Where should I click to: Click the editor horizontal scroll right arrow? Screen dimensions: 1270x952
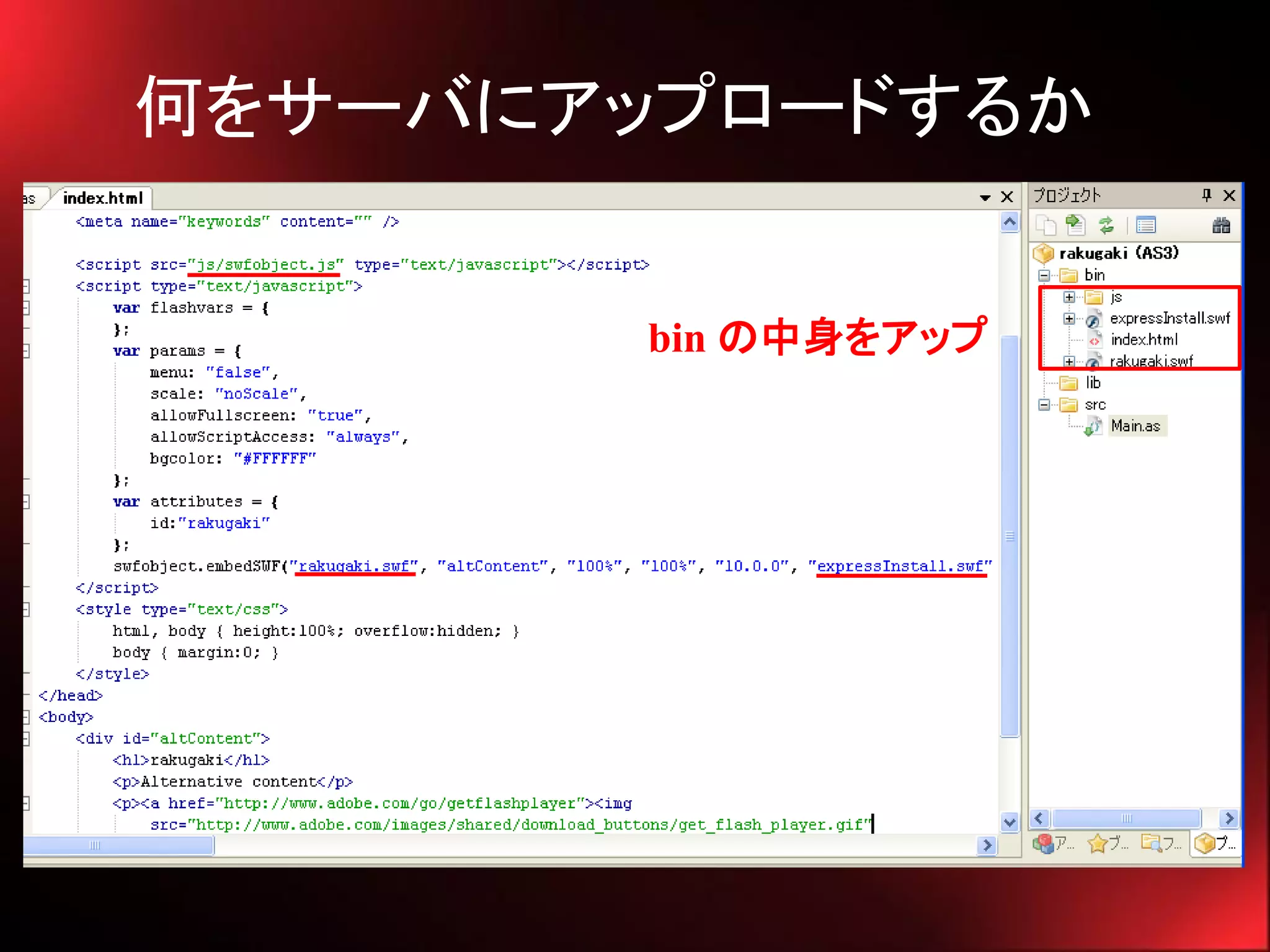(x=987, y=845)
